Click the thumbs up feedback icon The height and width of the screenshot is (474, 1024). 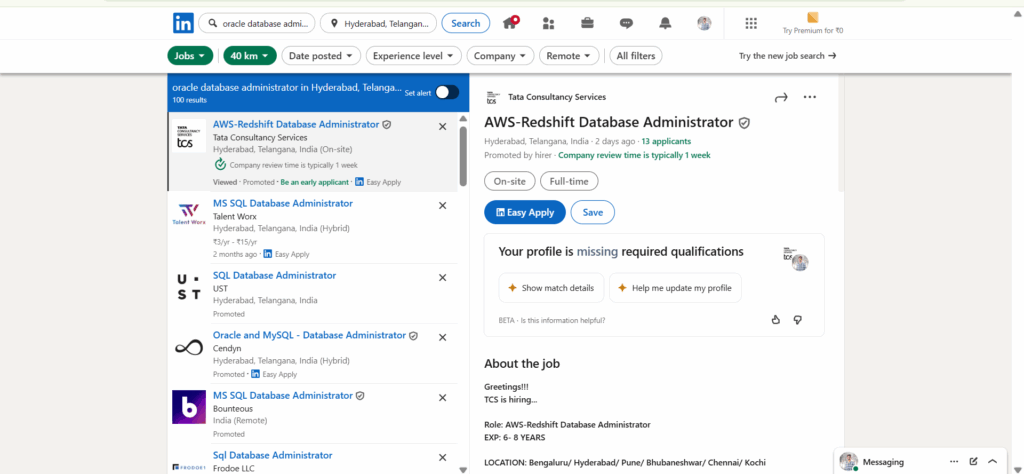tap(776, 320)
